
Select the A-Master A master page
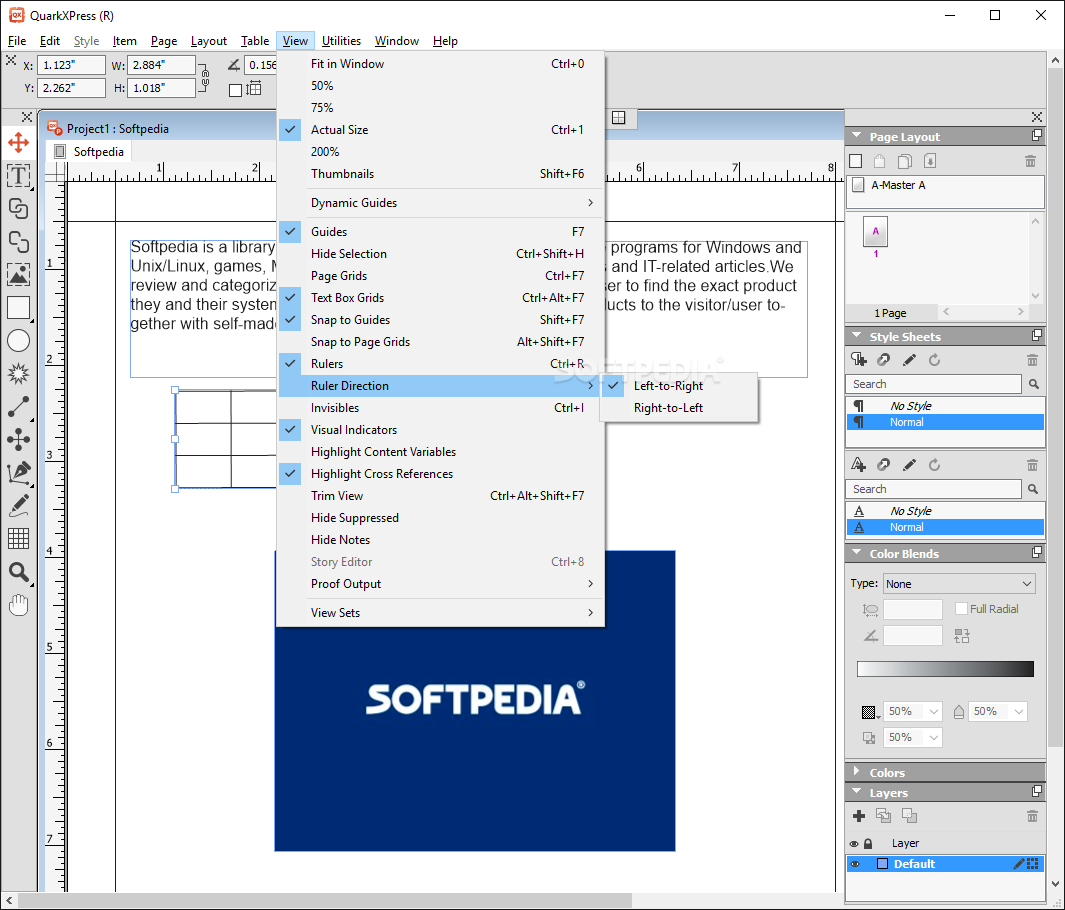click(x=945, y=185)
